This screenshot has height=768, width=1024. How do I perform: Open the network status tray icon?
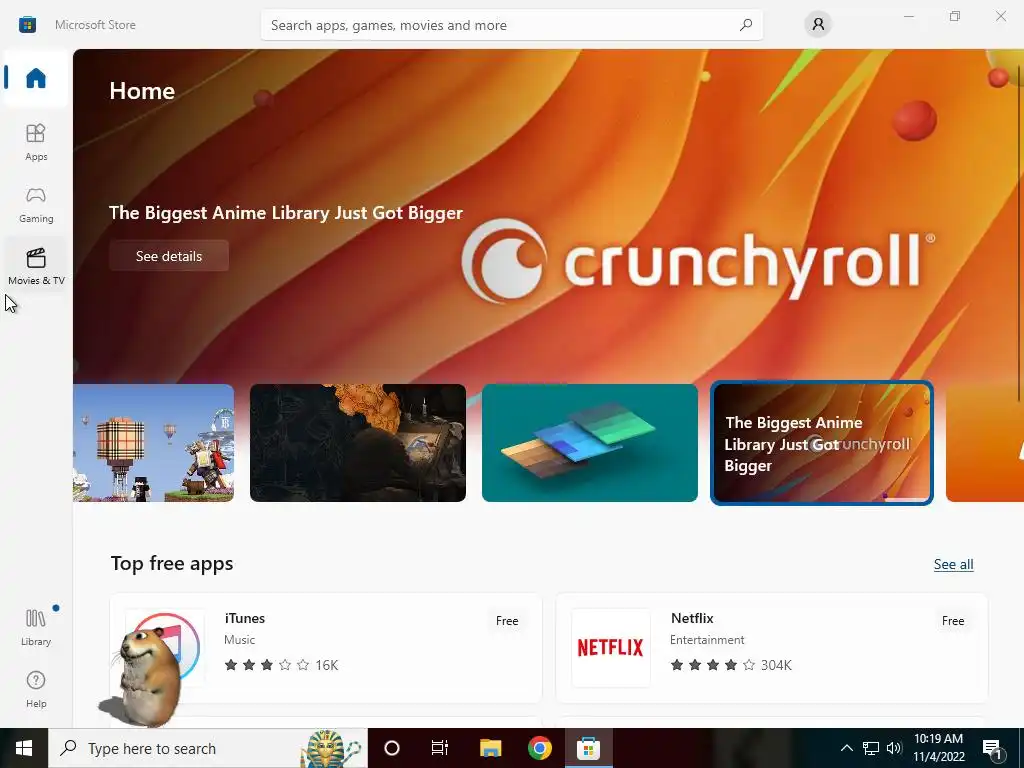[871, 748]
